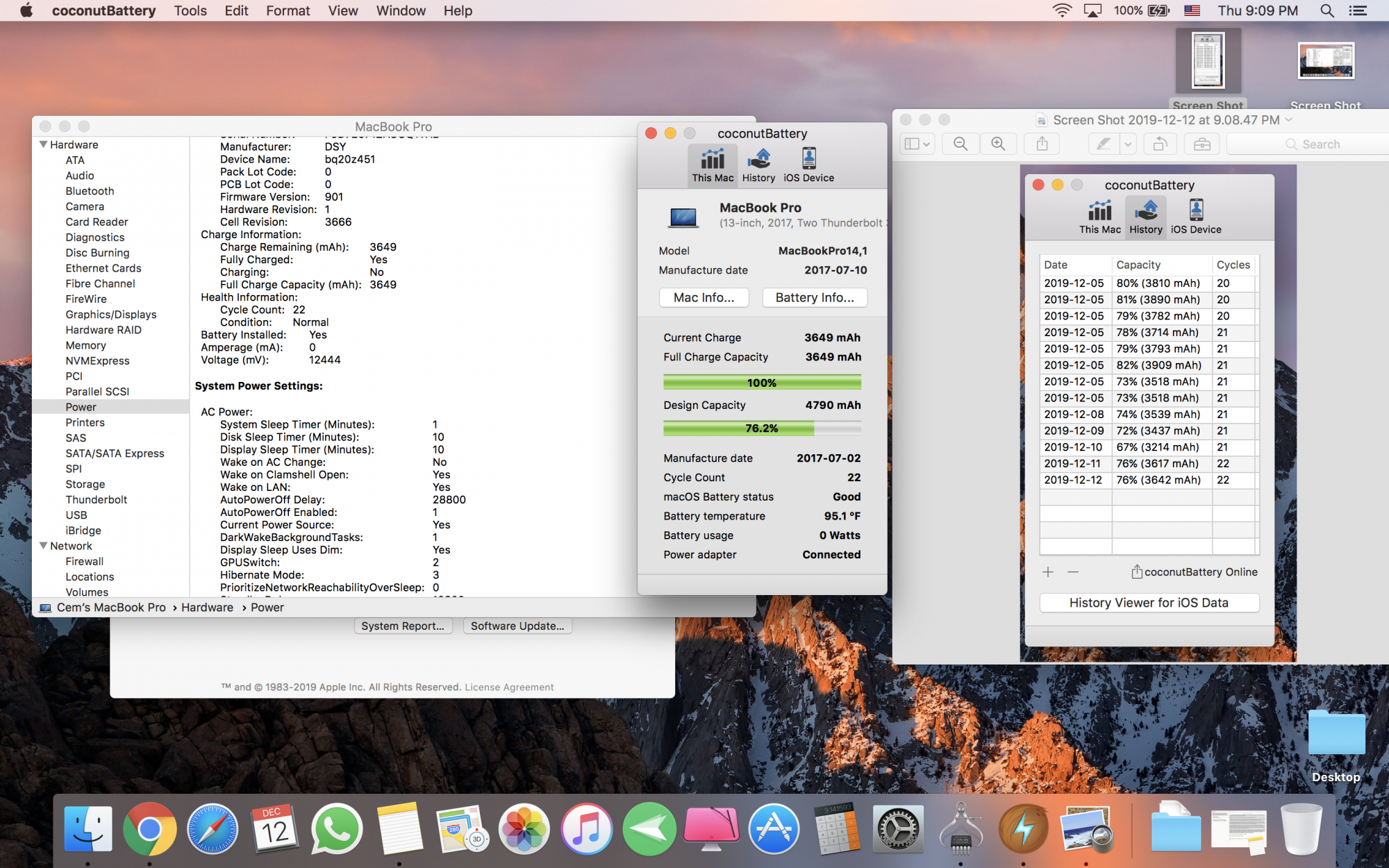Select Bluetooth in the Hardware list
Screen dimensions: 1389x868
coord(90,191)
